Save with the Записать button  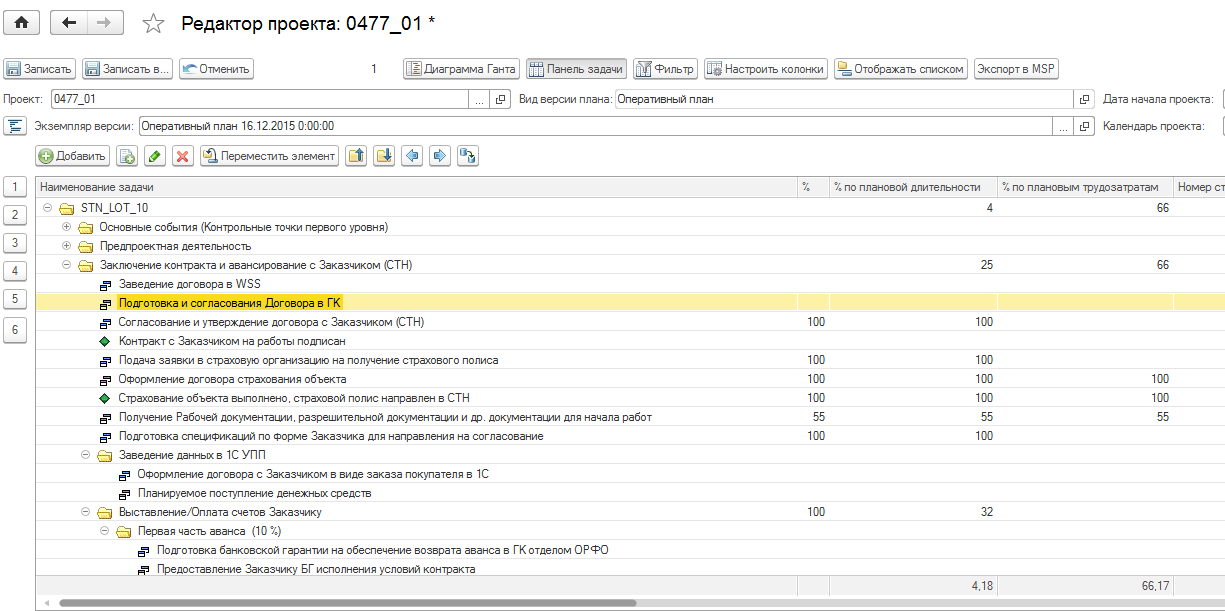point(40,69)
